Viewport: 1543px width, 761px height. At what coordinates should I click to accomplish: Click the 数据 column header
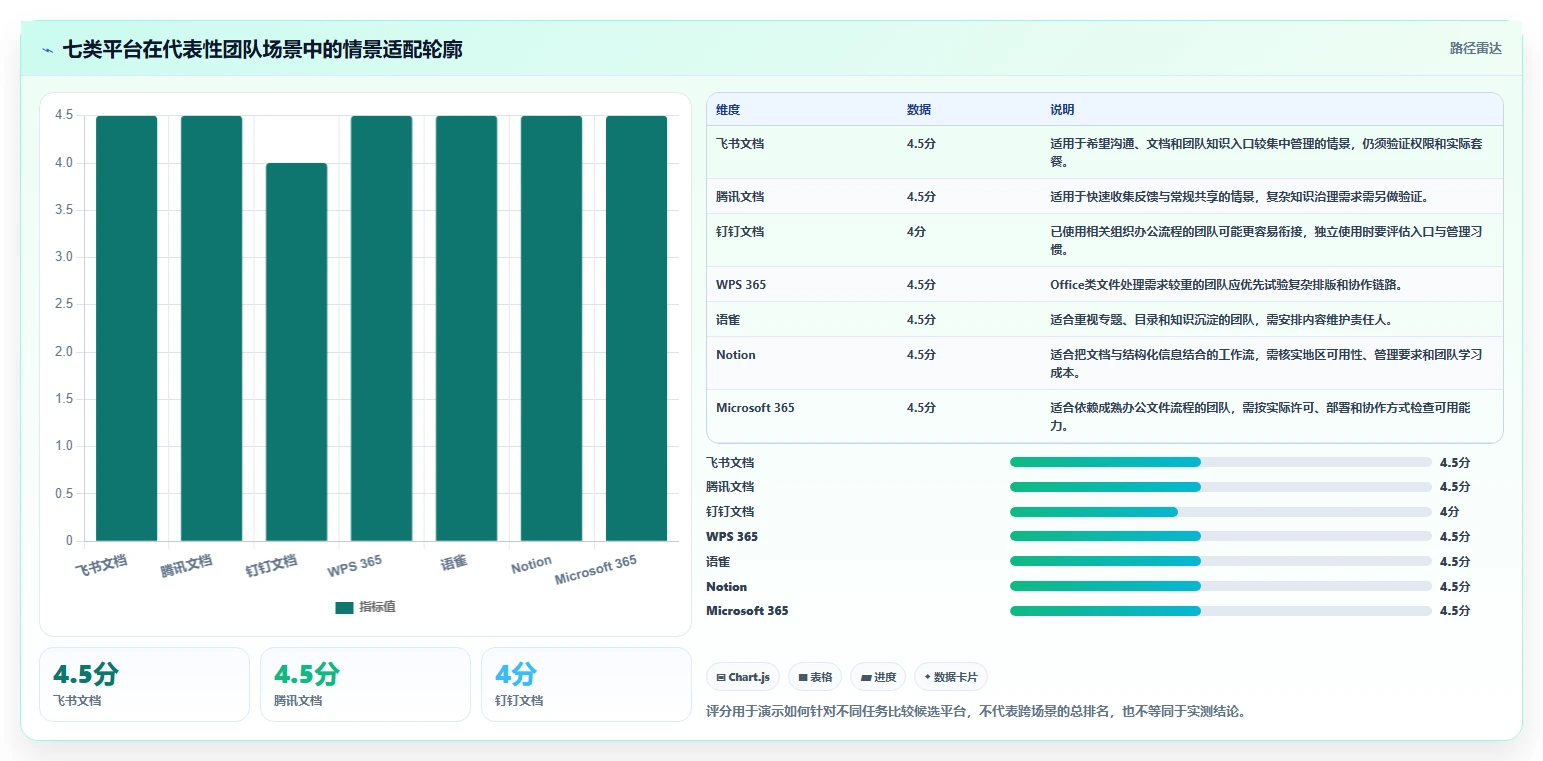click(x=919, y=109)
